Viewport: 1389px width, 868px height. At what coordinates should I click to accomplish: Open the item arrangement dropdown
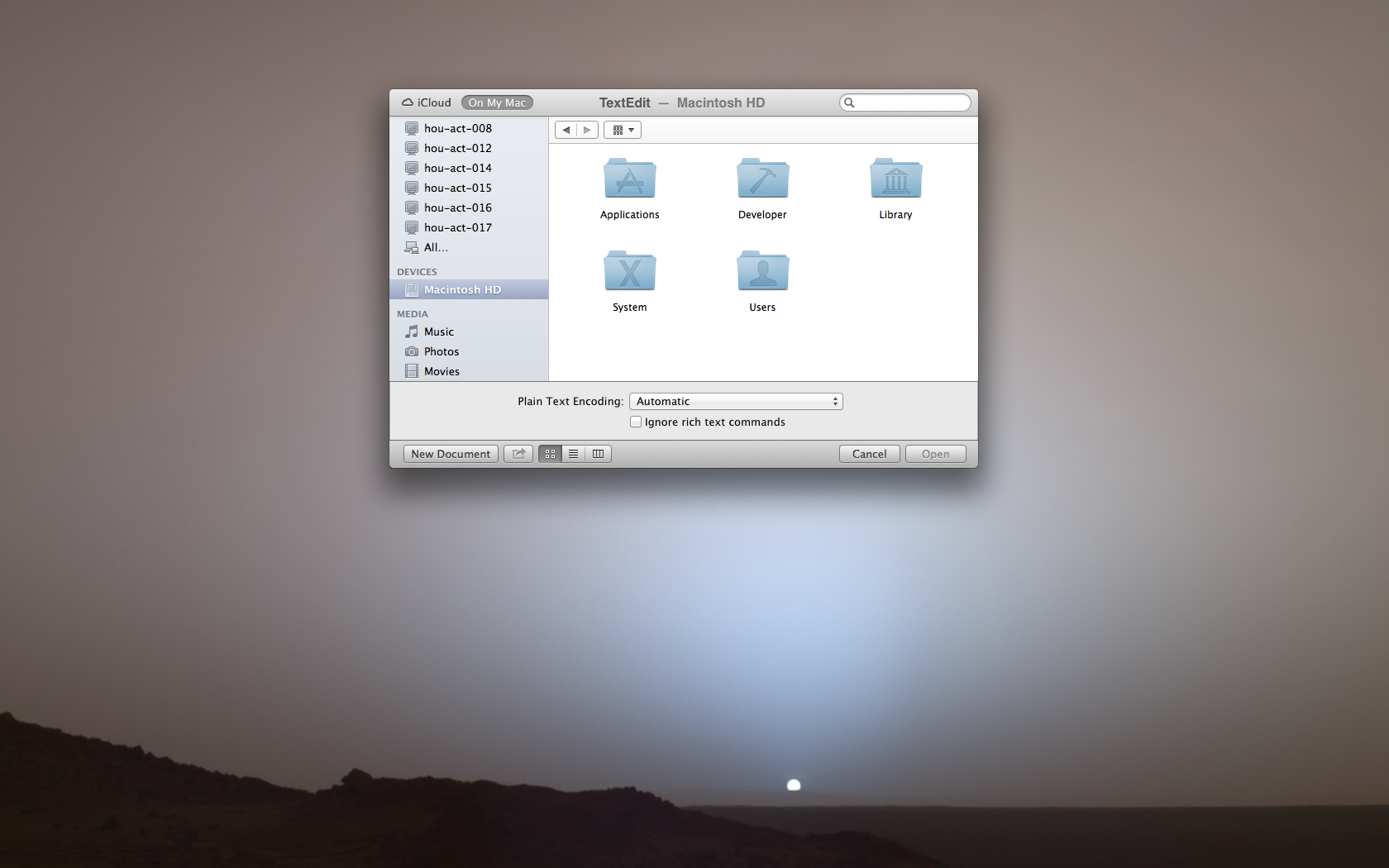[x=623, y=130]
